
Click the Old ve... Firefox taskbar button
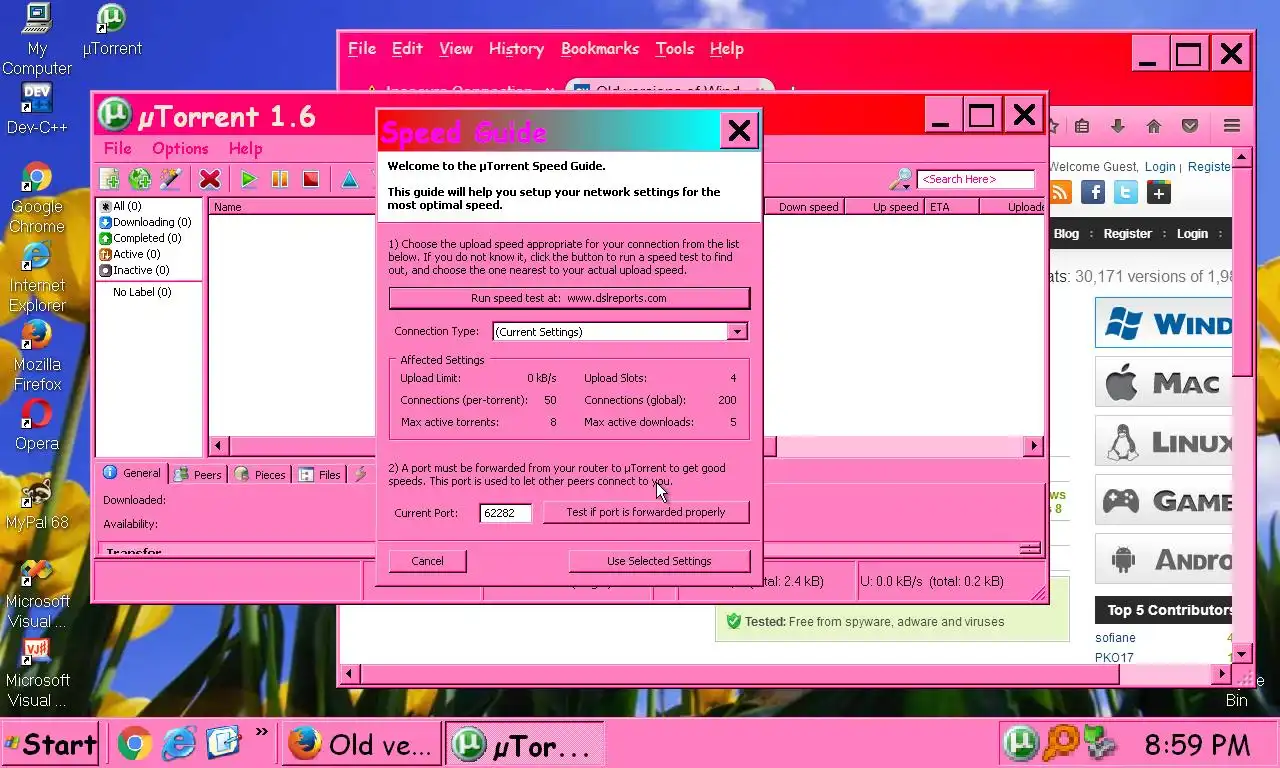[361, 744]
